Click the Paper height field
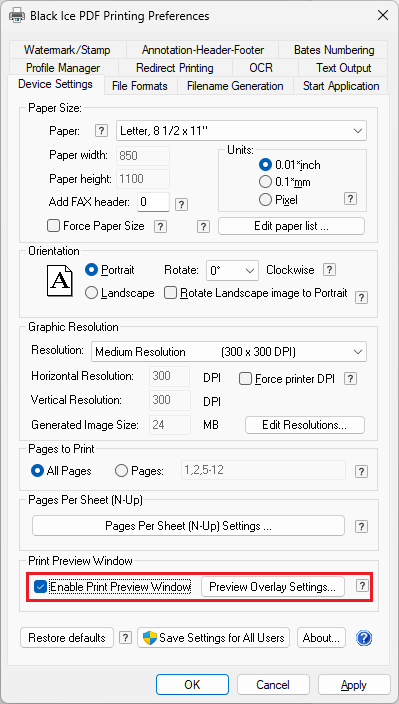The image size is (399, 704). (x=143, y=179)
